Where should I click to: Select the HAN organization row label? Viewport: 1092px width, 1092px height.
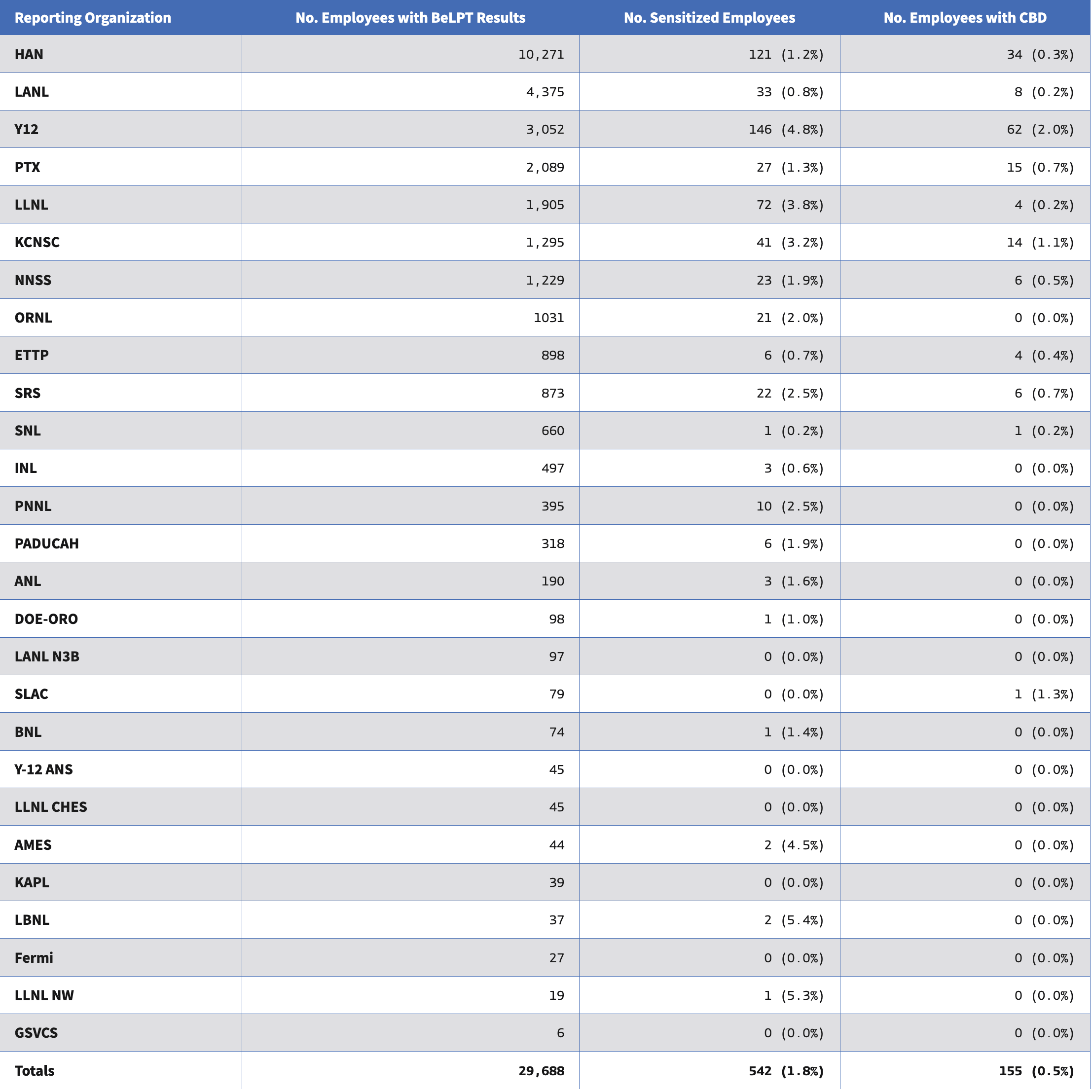point(30,54)
